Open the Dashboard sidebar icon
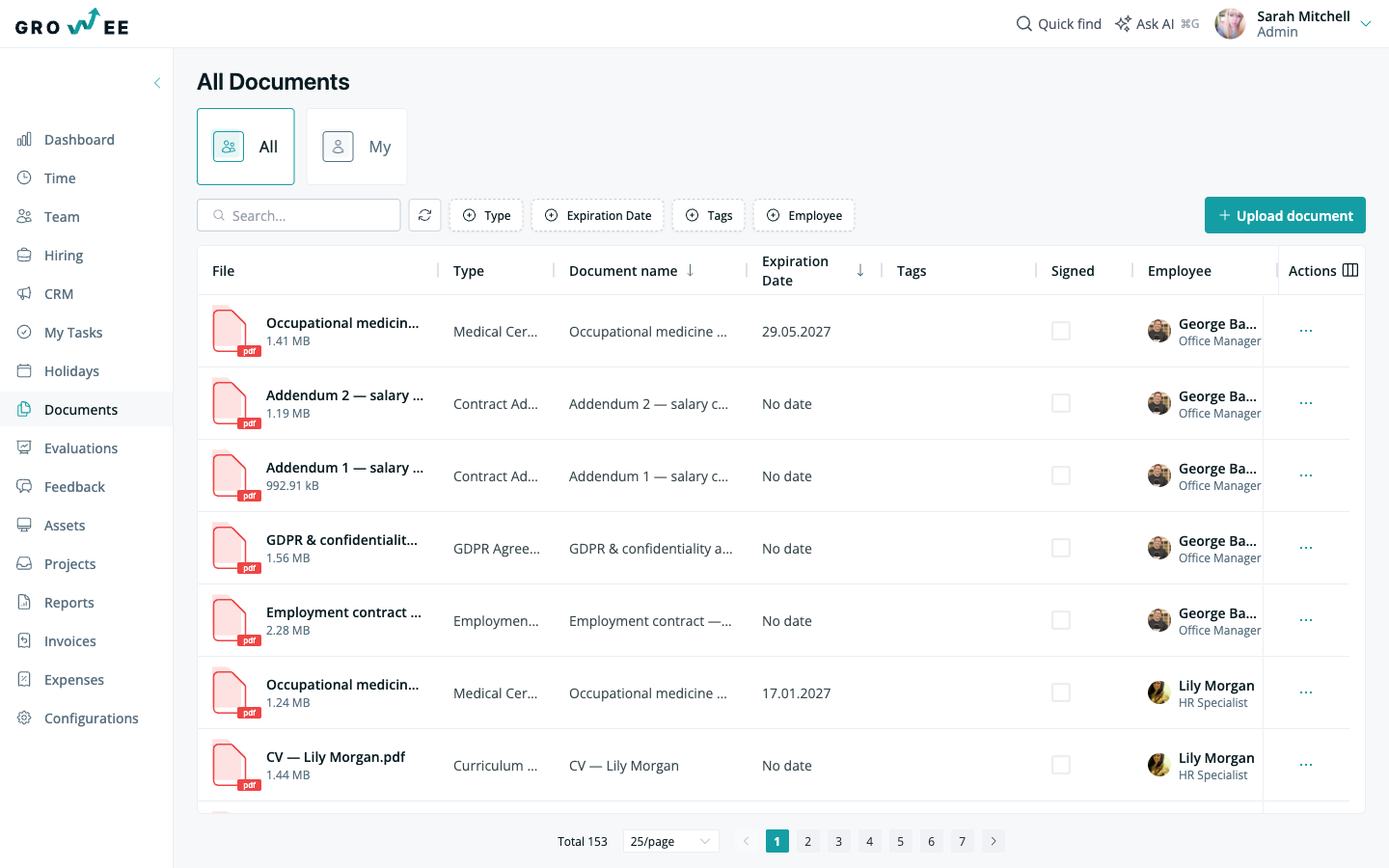Image resolution: width=1389 pixels, height=868 pixels. [24, 140]
